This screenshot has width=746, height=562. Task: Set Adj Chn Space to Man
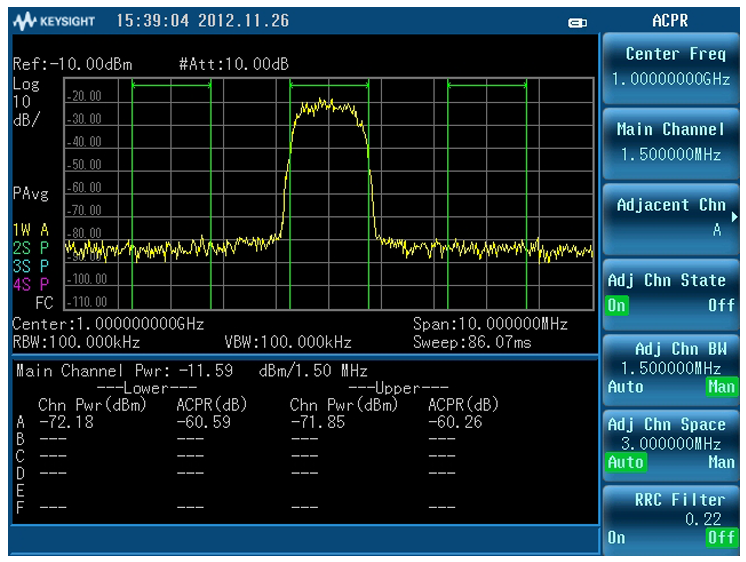click(x=721, y=463)
